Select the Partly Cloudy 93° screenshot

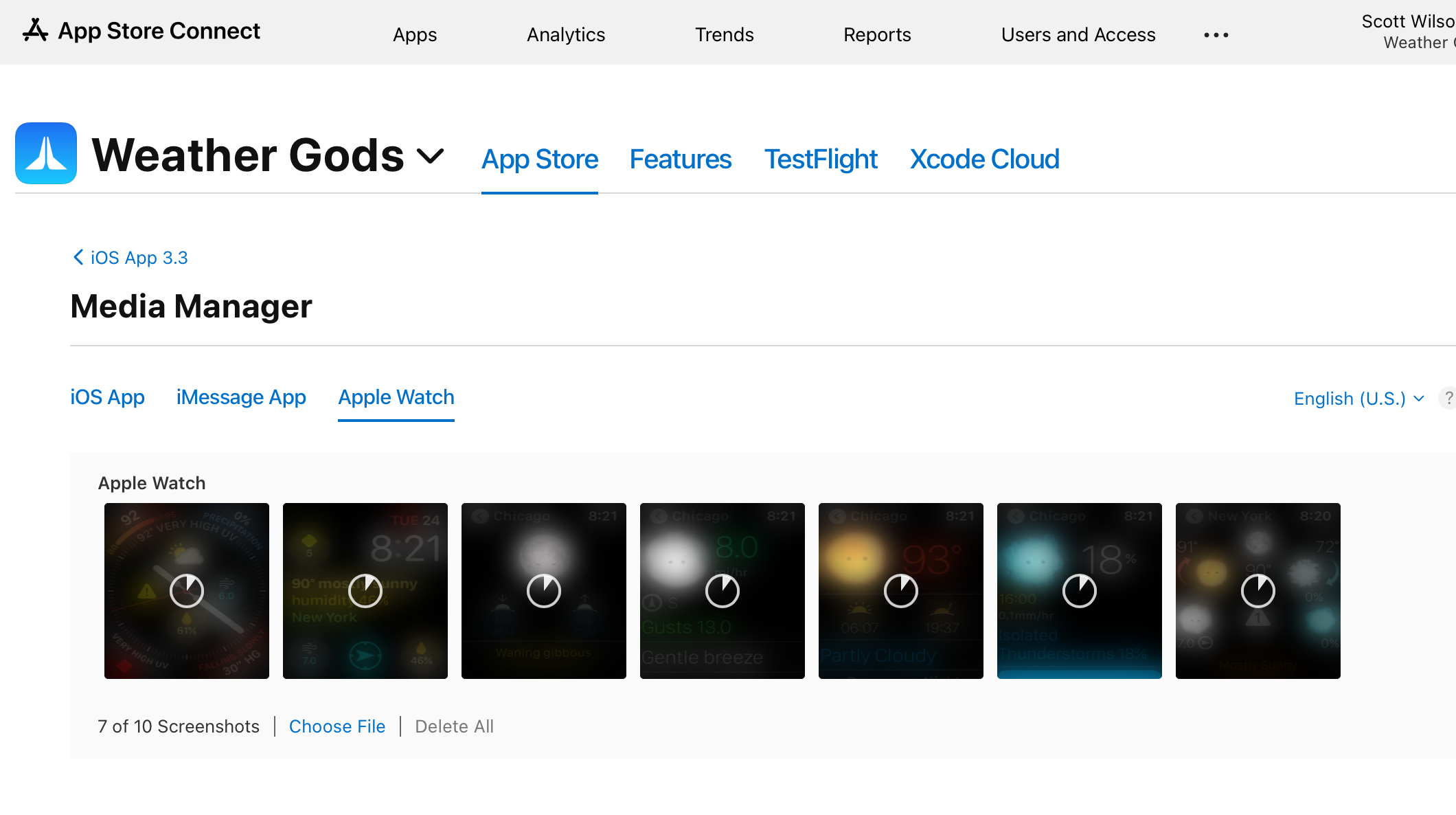click(901, 591)
